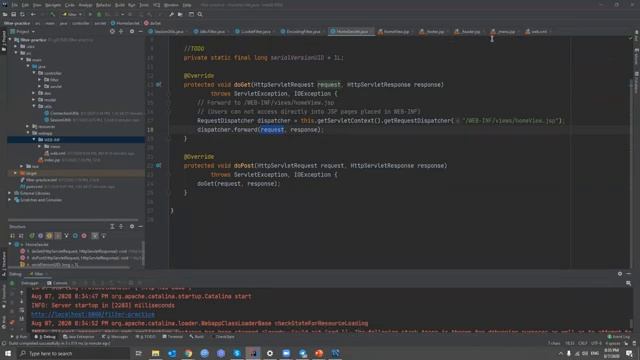640x360 pixels.
Task: Open Project Structure settings wrench icon
Action: pyautogui.click(x=171, y=14)
